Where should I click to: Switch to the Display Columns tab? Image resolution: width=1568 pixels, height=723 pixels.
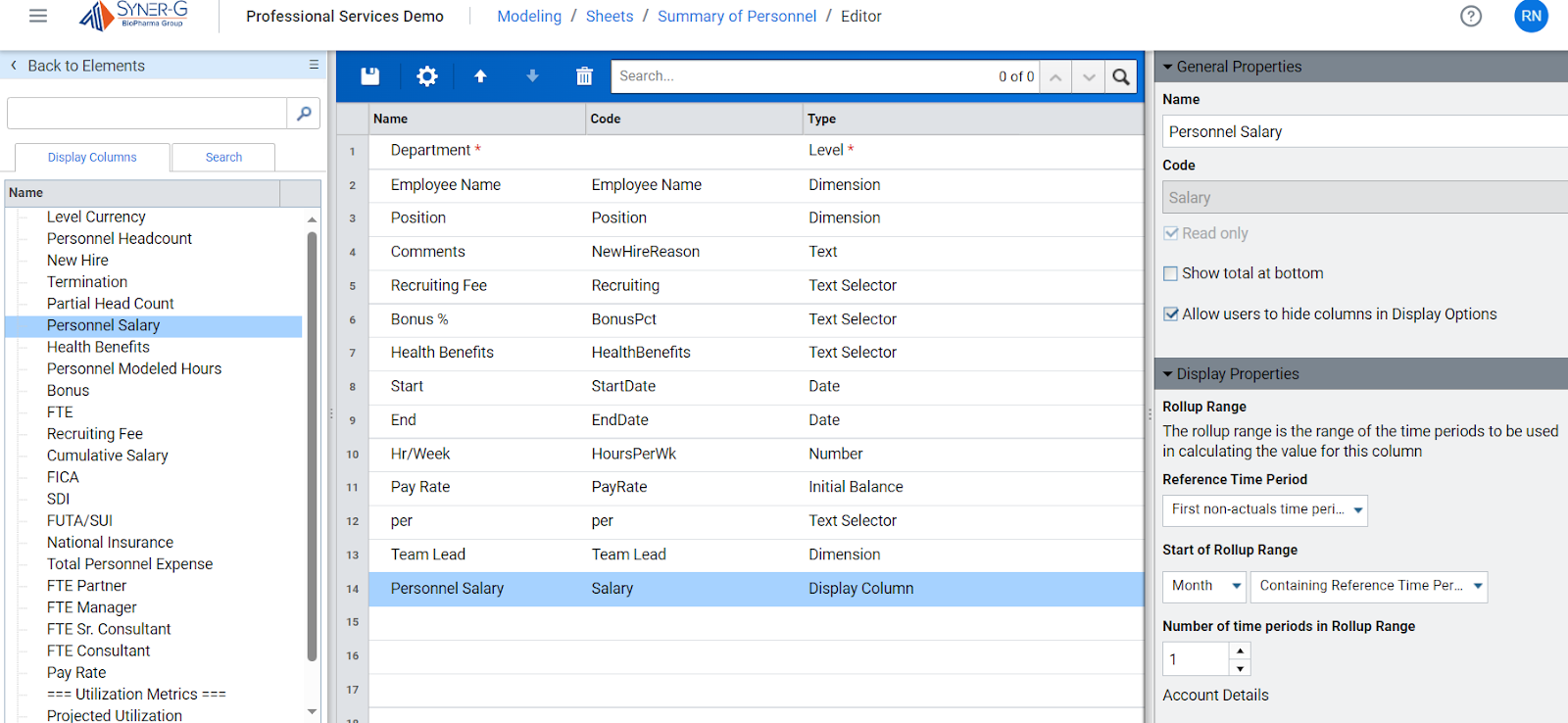coord(92,157)
